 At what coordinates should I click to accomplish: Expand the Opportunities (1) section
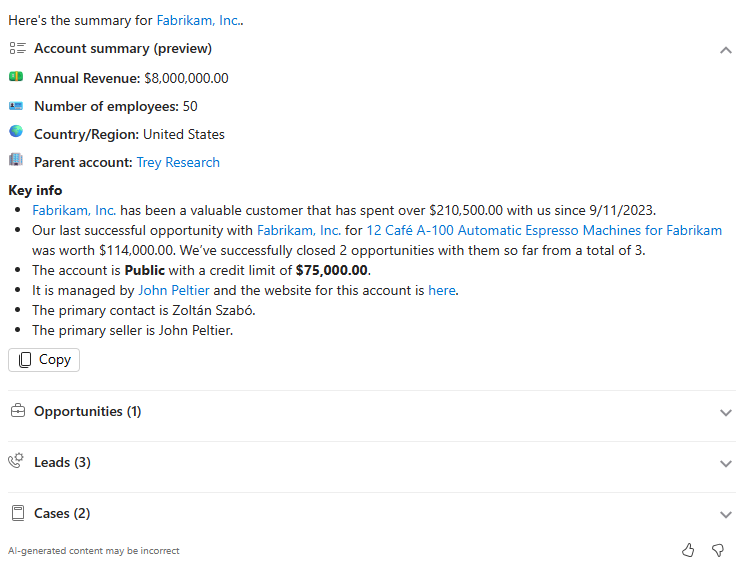(x=726, y=412)
